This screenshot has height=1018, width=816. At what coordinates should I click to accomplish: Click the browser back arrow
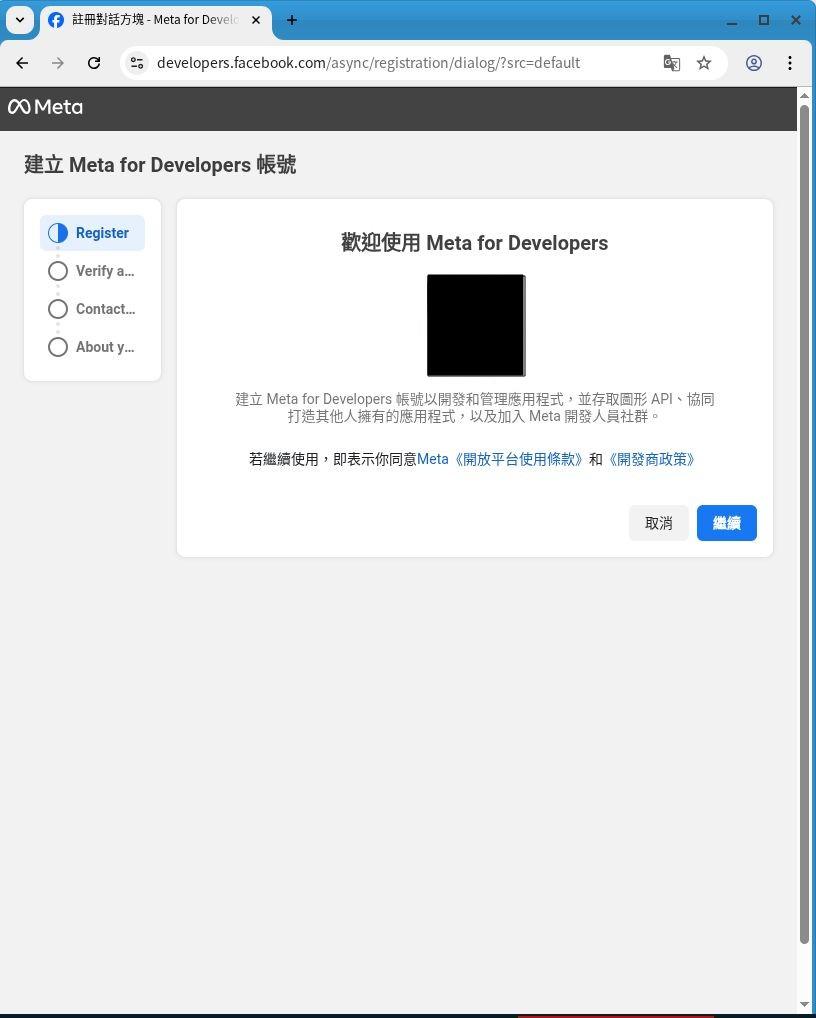coord(22,63)
